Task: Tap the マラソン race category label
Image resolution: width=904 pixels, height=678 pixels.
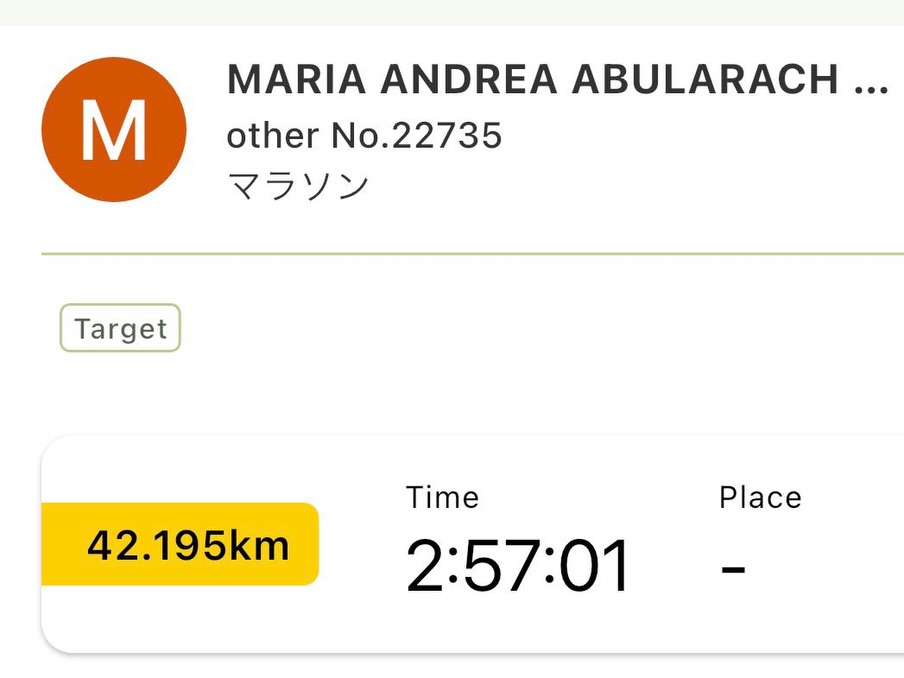Action: pos(298,186)
